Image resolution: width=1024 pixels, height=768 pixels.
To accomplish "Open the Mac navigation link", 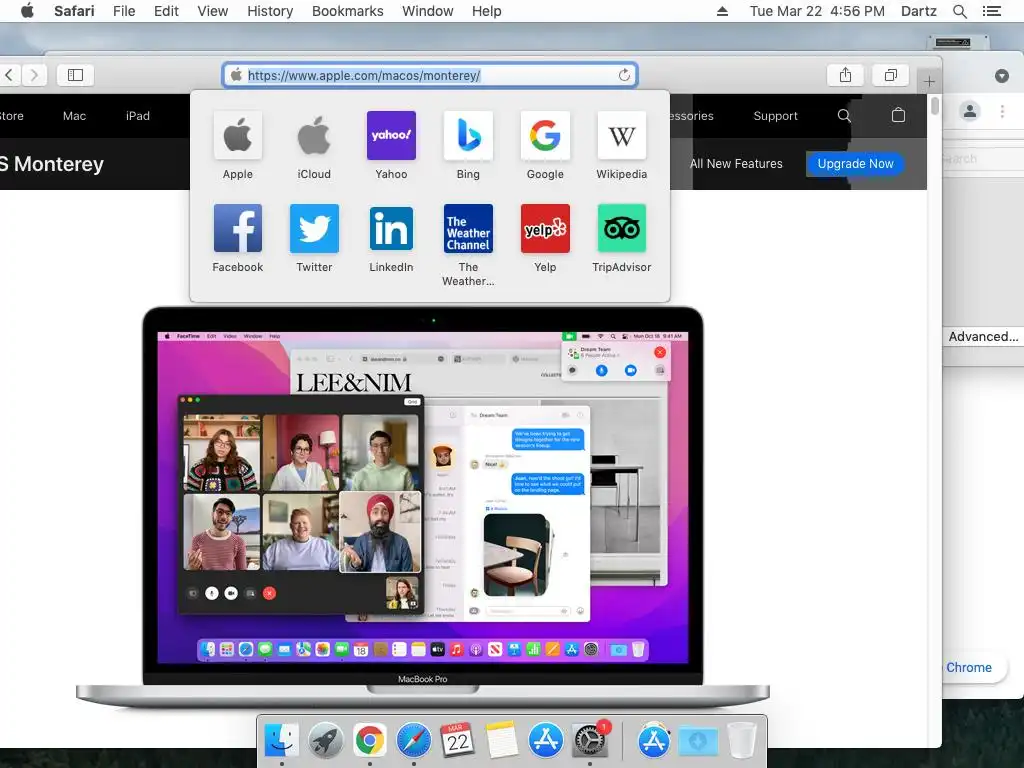I will (74, 116).
